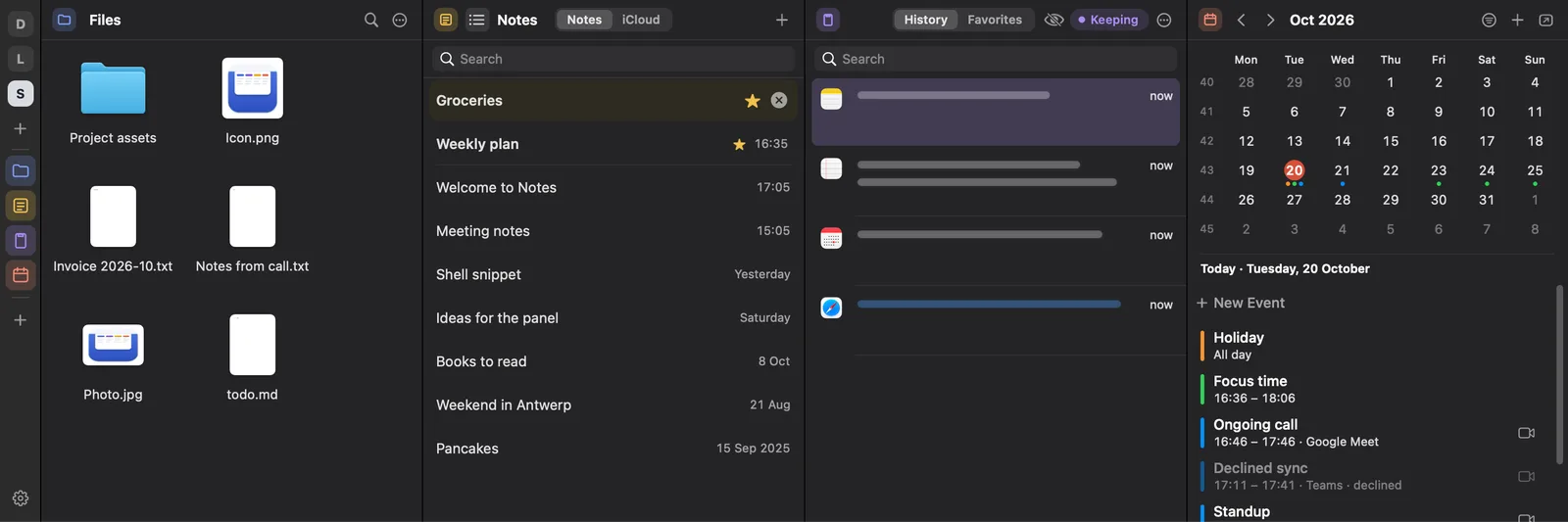Switch to workspace D
Viewport: 1568px width, 522px height.
pos(21,24)
